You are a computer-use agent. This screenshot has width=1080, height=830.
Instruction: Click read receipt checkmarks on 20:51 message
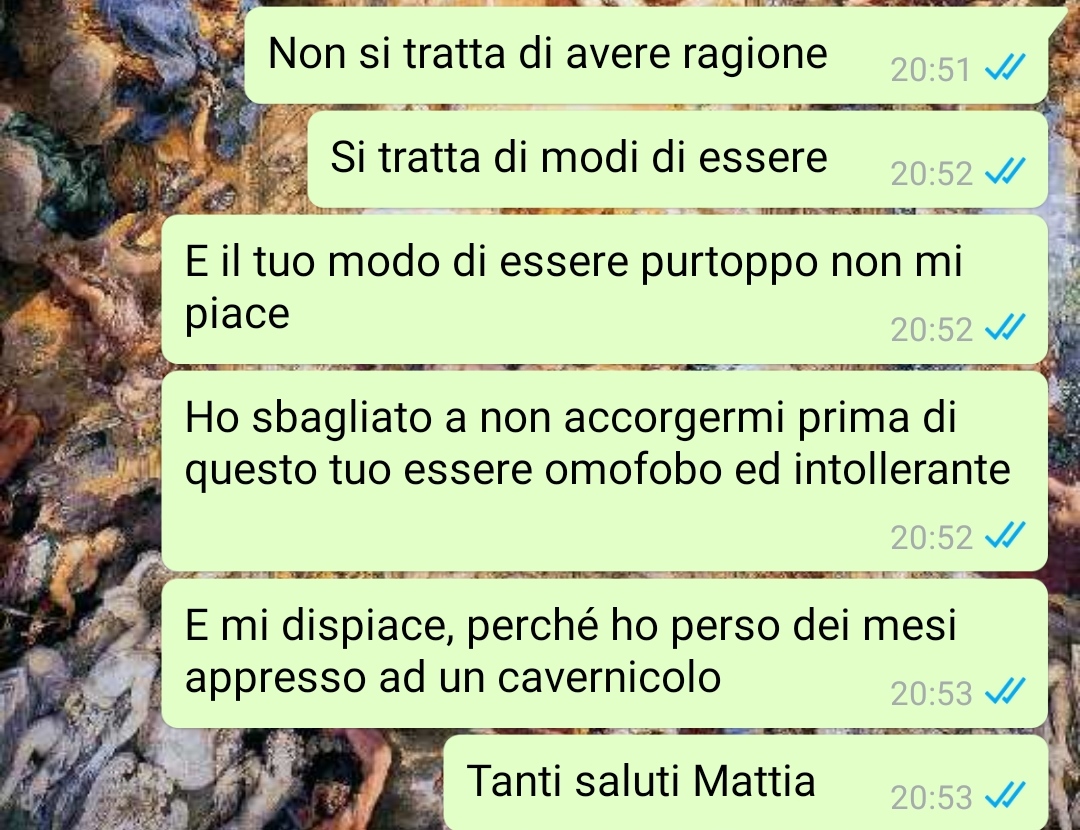tap(1005, 68)
